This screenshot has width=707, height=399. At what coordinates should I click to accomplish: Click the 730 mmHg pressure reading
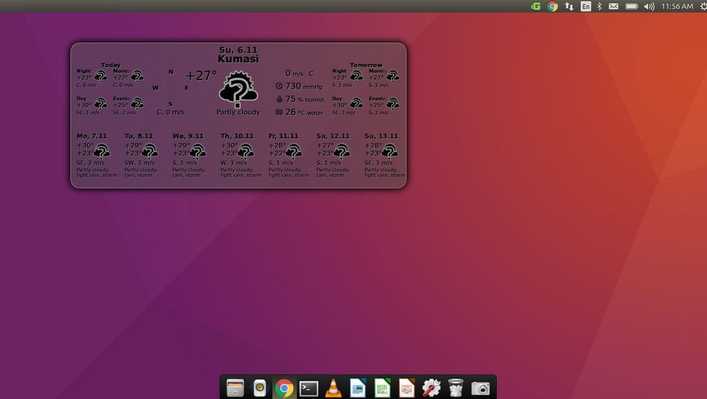click(x=299, y=86)
